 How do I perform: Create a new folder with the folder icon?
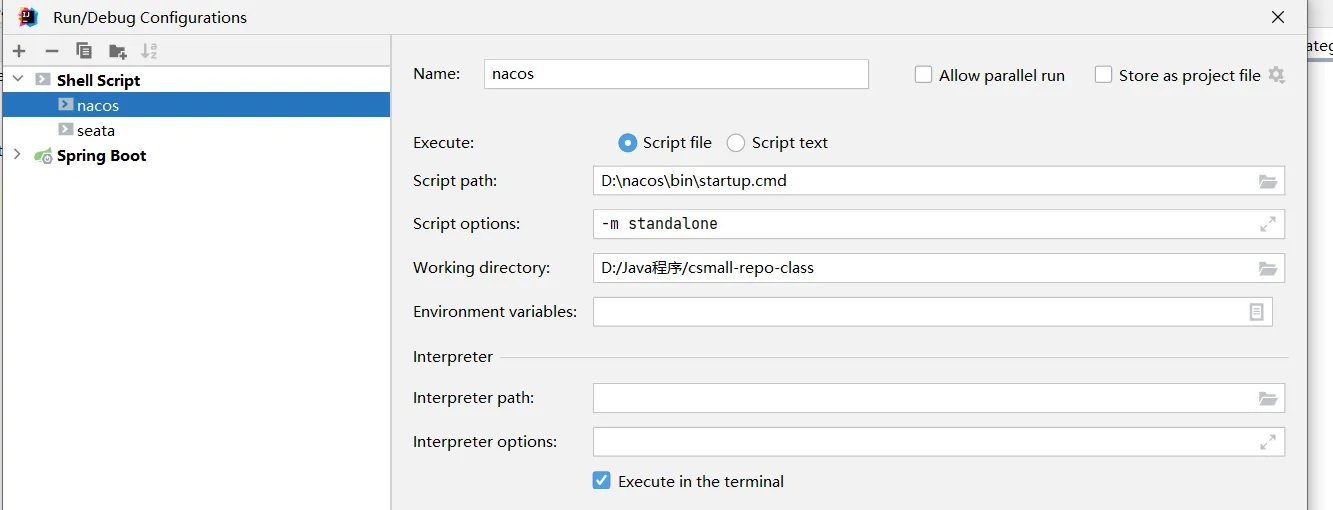(x=118, y=51)
